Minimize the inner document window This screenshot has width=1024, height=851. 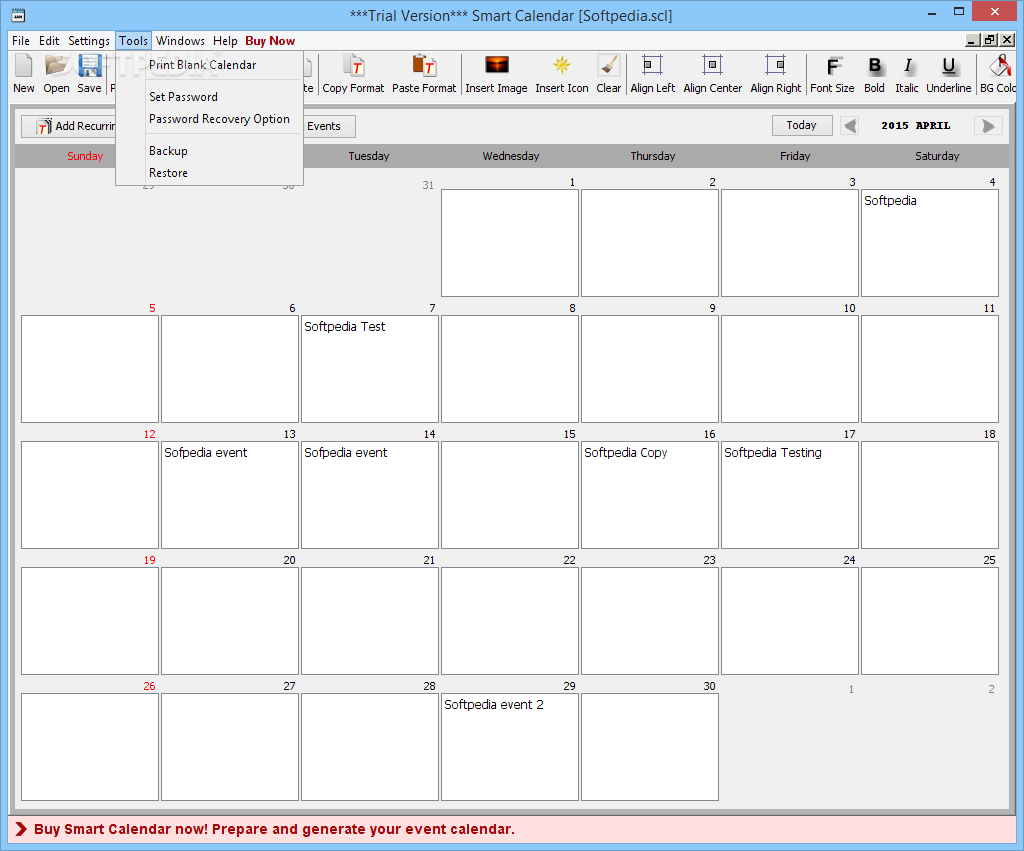point(973,40)
